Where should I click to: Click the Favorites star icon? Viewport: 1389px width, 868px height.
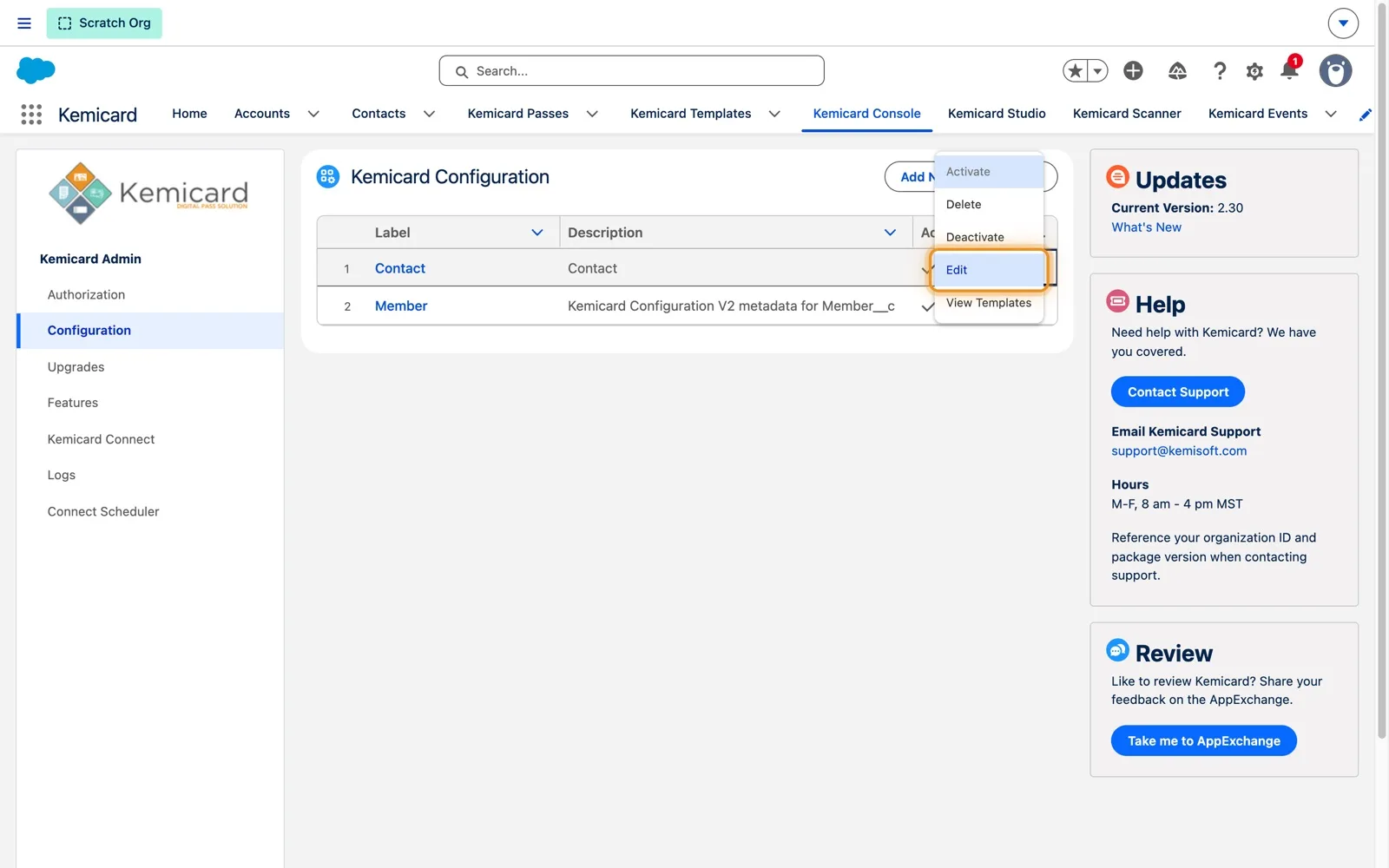1076,71
